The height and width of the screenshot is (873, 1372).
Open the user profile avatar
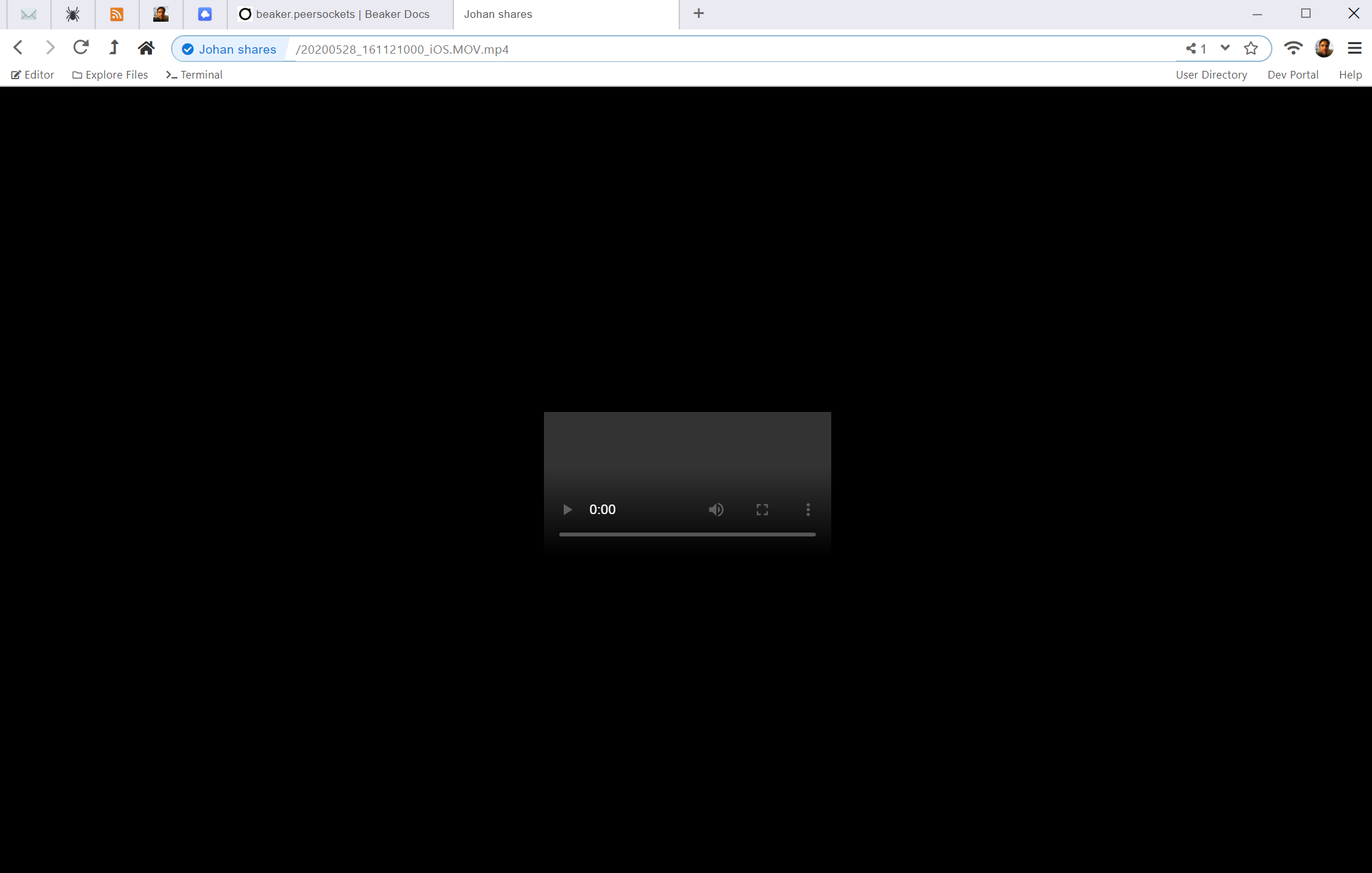1324,48
